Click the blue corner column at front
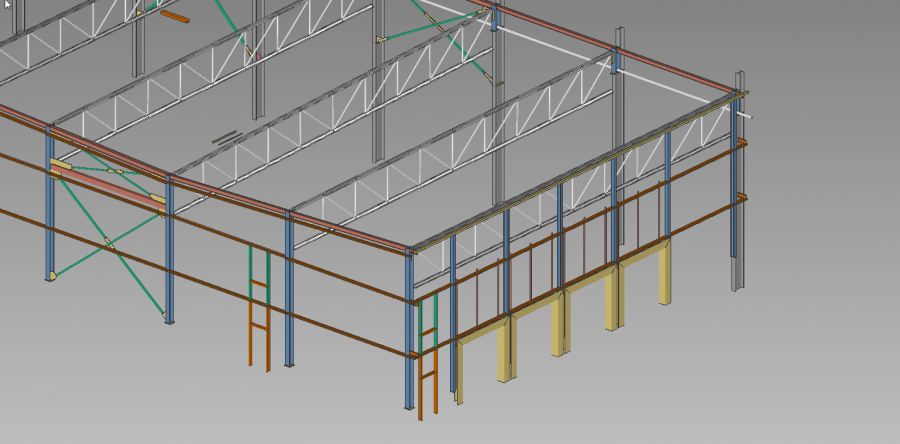The image size is (900, 444). tap(409, 330)
